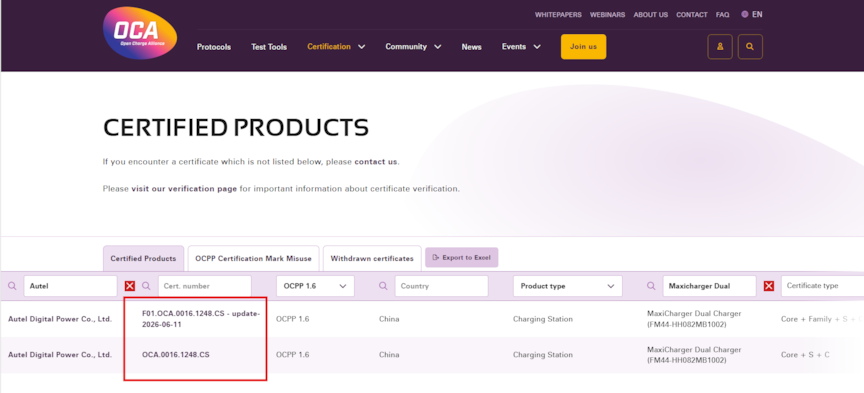Click the Export to Excel button
This screenshot has height=393, width=864.
[x=462, y=257]
